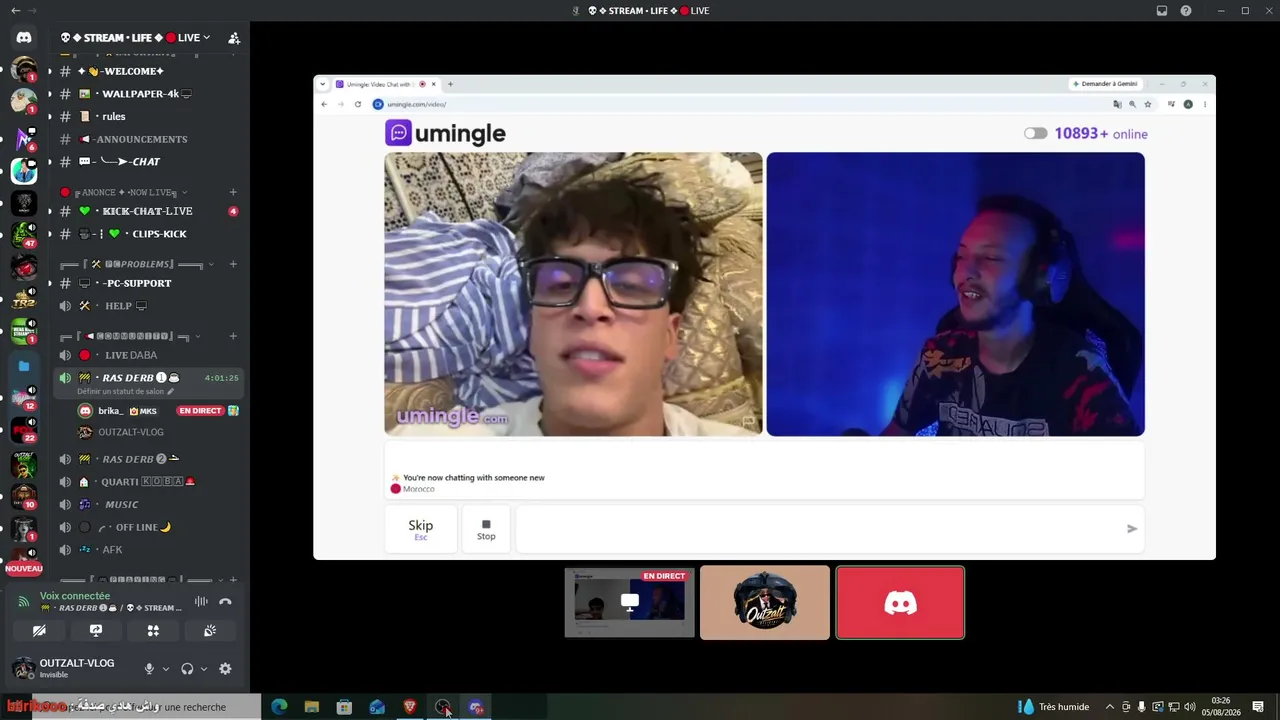The image size is (1280, 720).
Task: Open Discord inbox icon in title bar
Action: [1162, 11]
